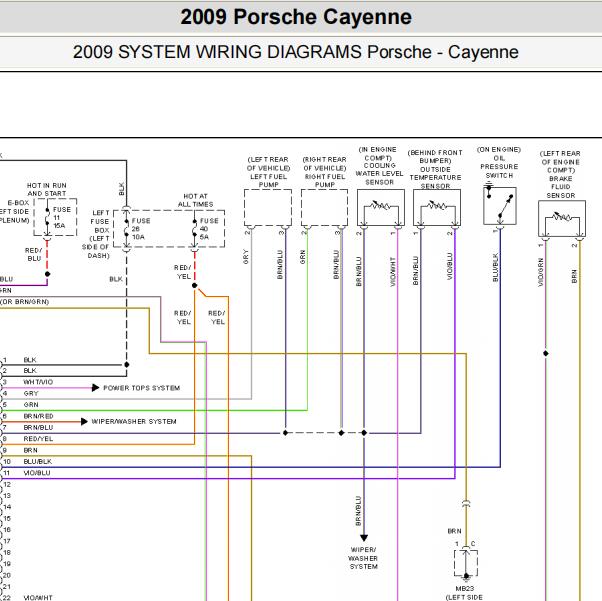Select the "BRN/BLU" label at pin 7
The image size is (602, 601).
pos(38,427)
